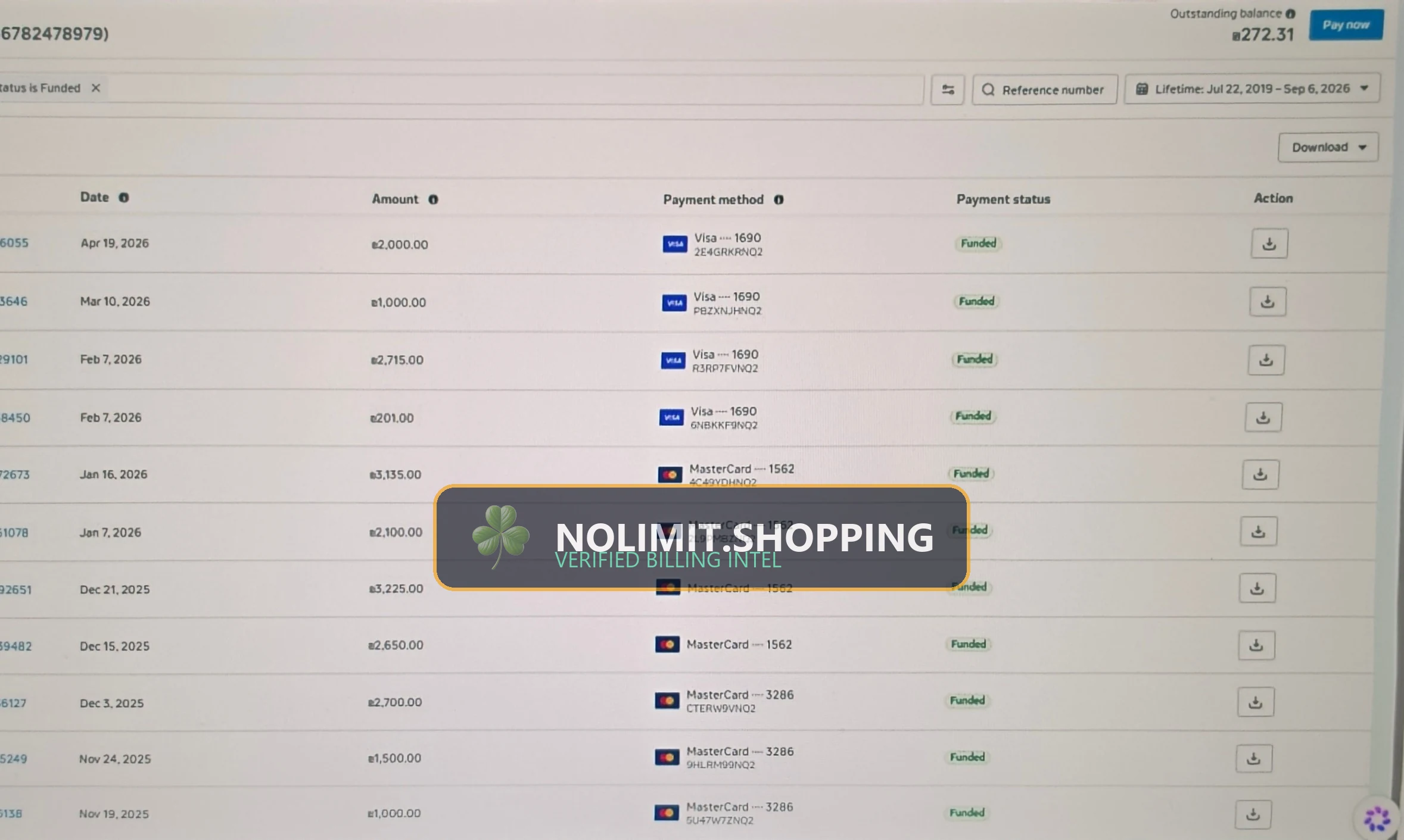Open the payment reference ending in 6055
The image size is (1404, 840).
click(x=14, y=243)
